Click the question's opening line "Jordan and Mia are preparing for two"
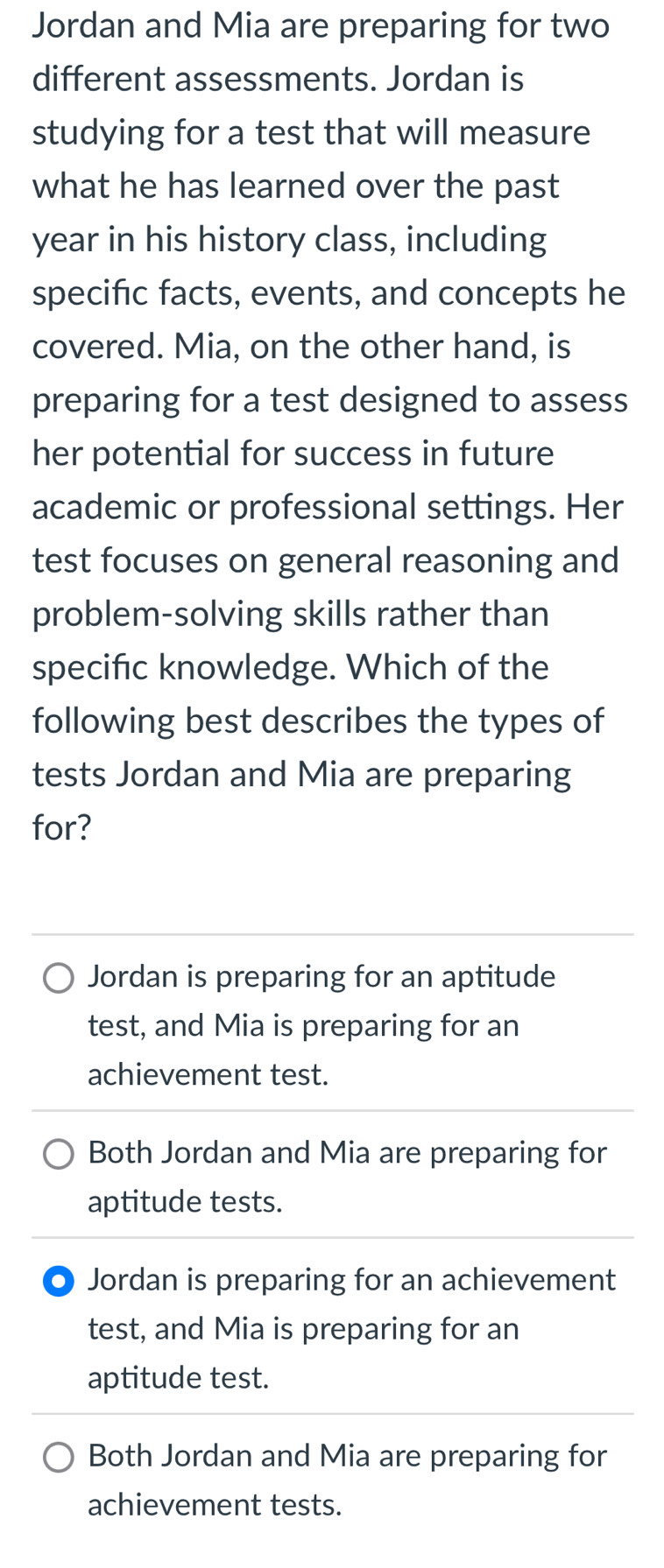 321,26
